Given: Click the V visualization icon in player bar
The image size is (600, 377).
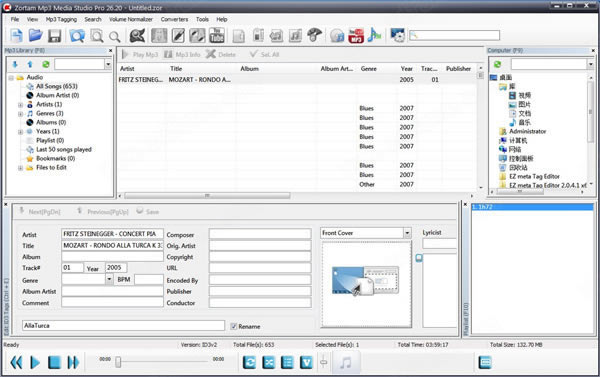Looking at the screenshot, I should [x=306, y=362].
